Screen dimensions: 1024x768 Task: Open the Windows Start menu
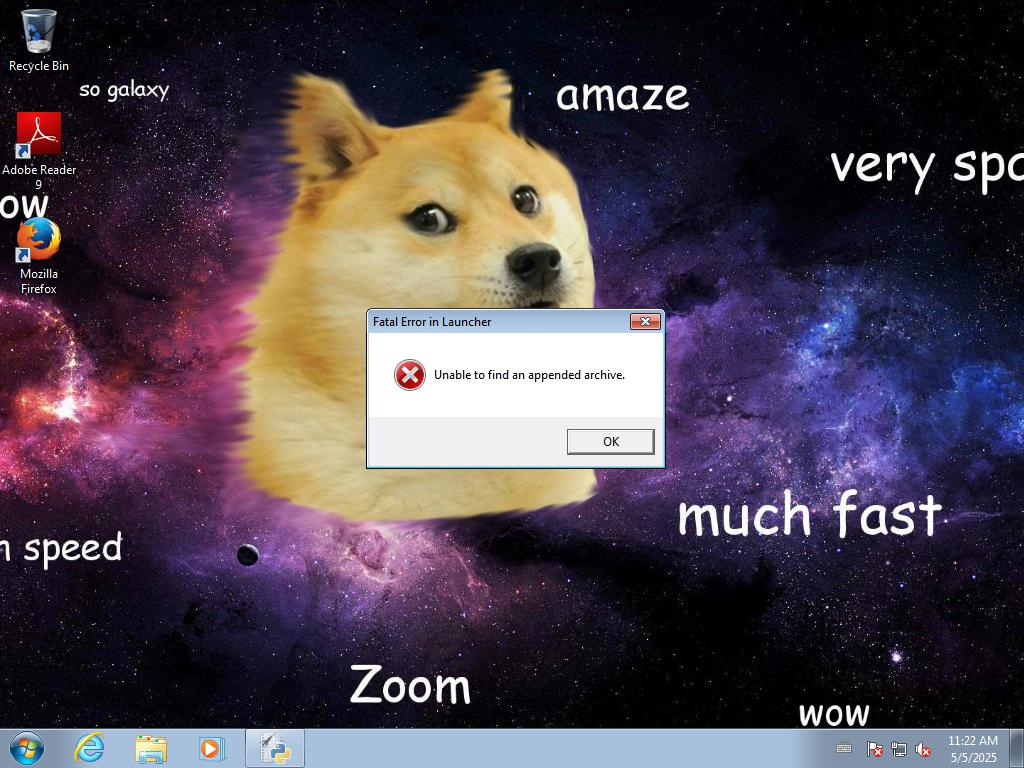[x=27, y=748]
